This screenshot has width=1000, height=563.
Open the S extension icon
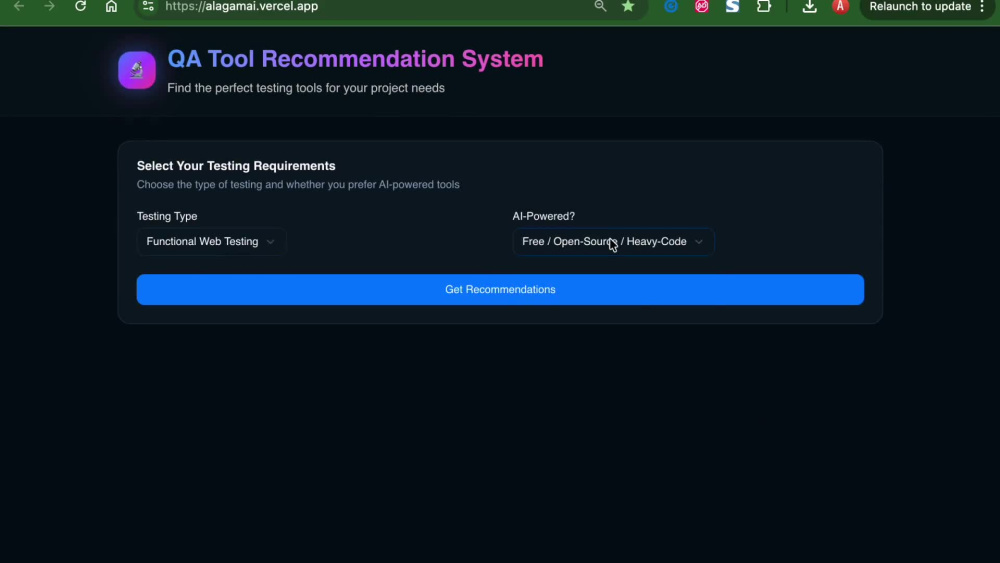point(733,6)
